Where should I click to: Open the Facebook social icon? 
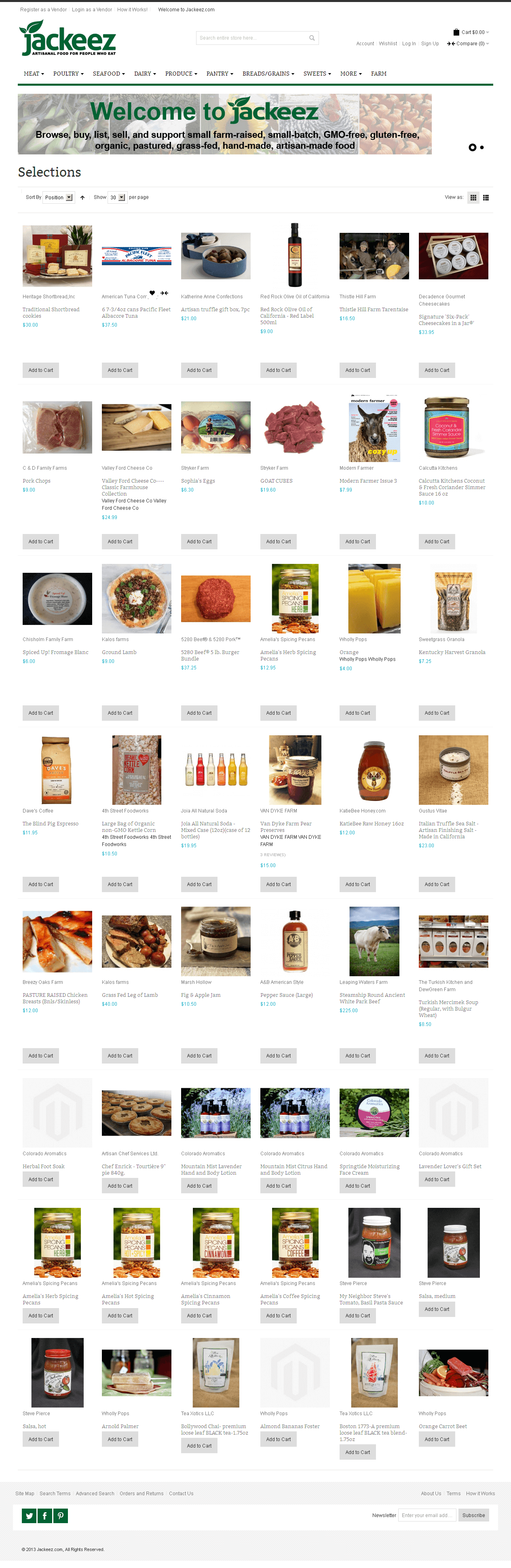[45, 1515]
